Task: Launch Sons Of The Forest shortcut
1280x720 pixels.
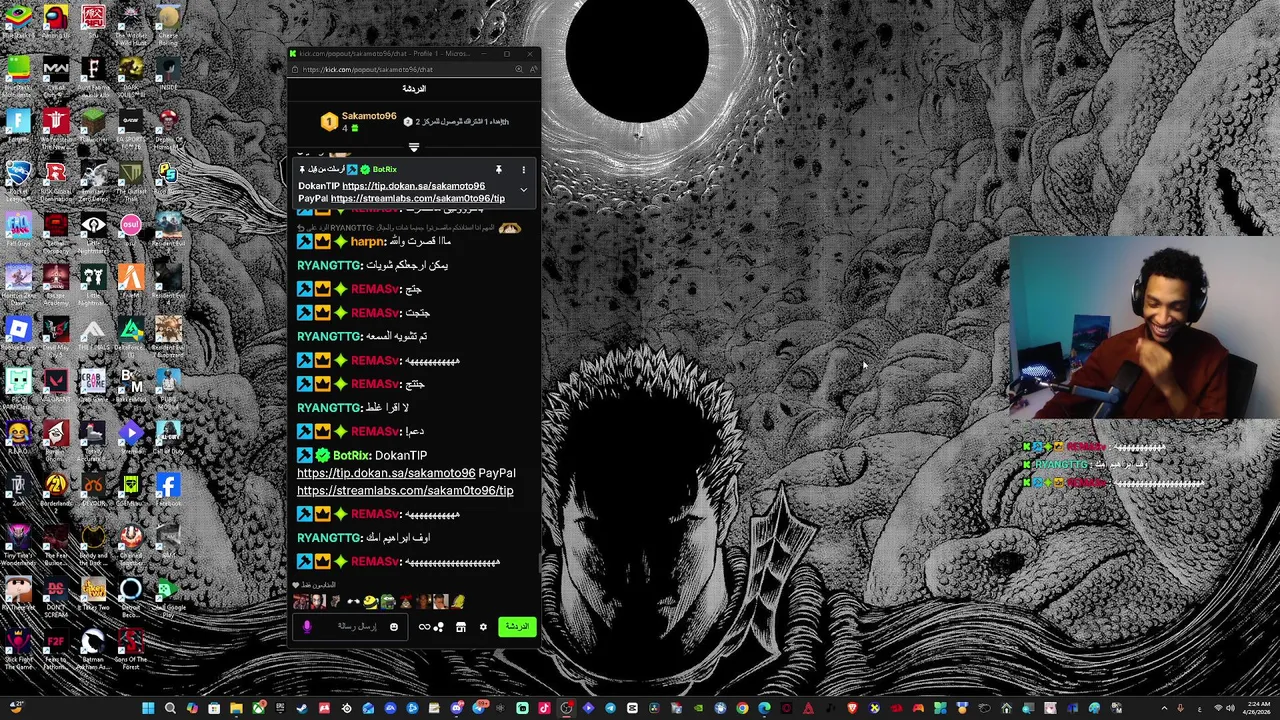Action: pos(131,650)
